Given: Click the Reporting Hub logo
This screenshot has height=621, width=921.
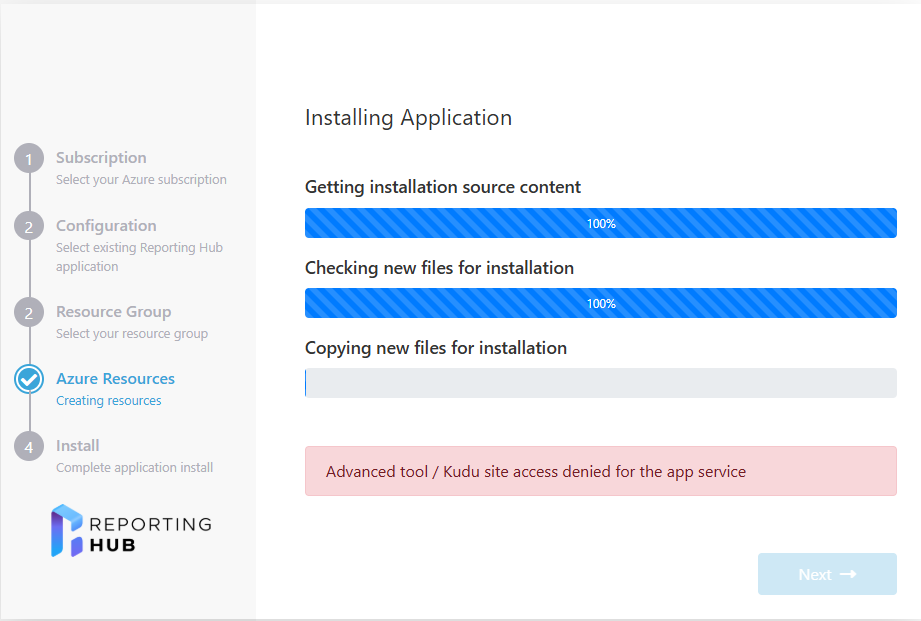Looking at the screenshot, I should [131, 531].
